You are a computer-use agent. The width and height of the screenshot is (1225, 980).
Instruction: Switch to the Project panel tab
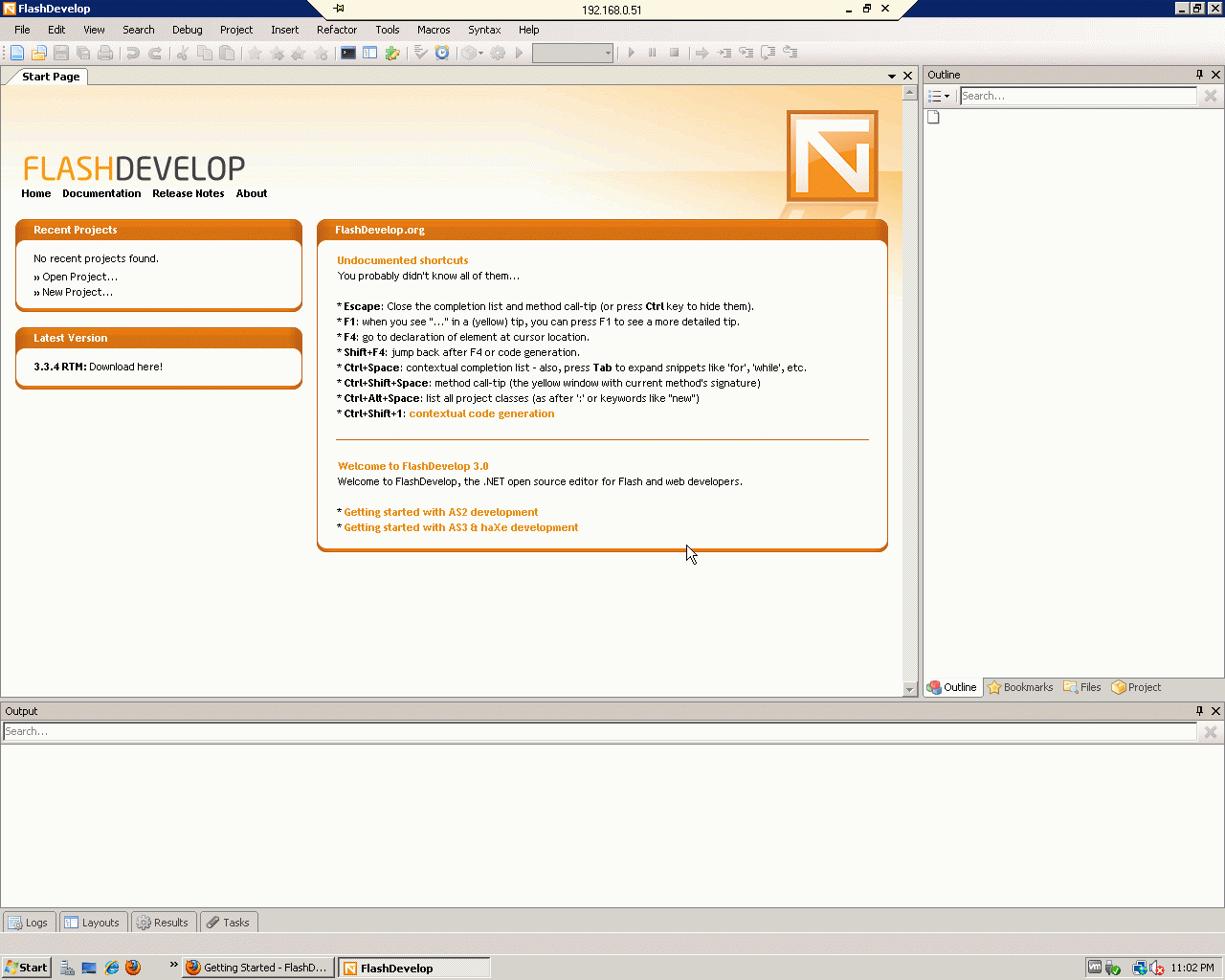1136,687
